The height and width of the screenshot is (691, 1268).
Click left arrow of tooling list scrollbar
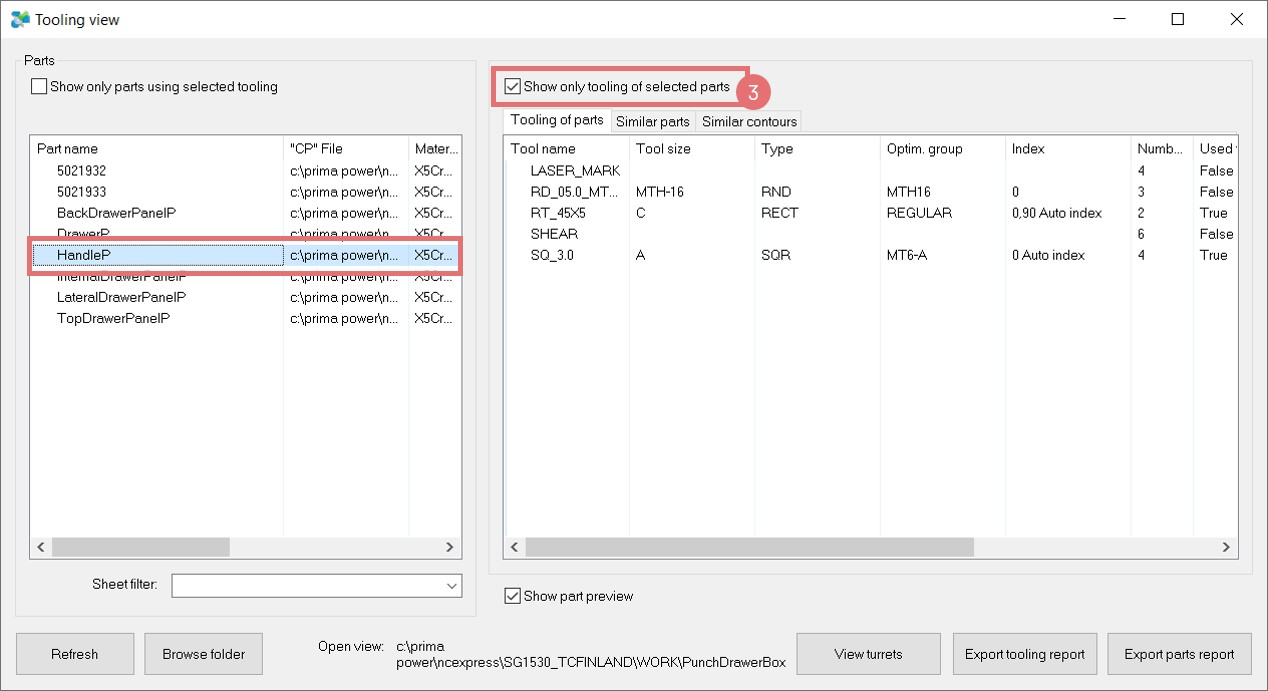(x=516, y=547)
